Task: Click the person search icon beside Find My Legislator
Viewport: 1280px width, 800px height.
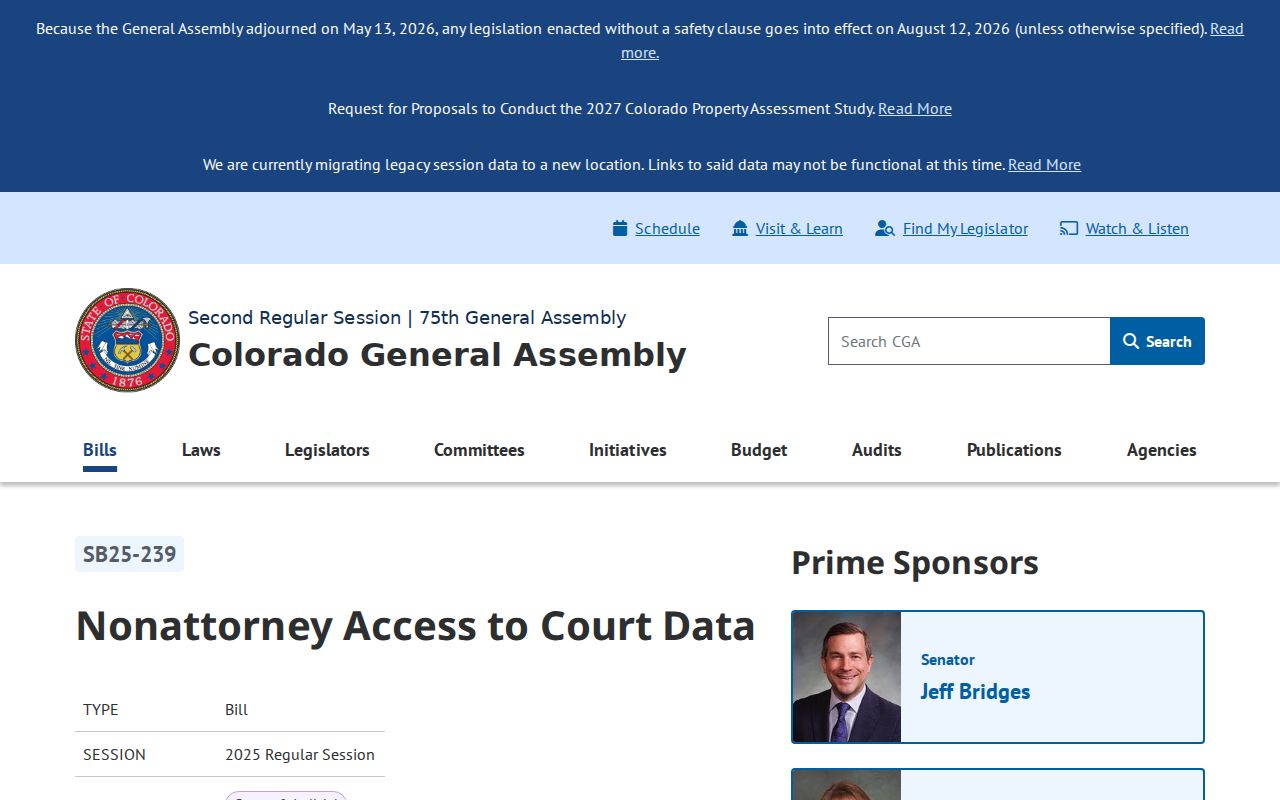Action: pyautogui.click(x=884, y=228)
